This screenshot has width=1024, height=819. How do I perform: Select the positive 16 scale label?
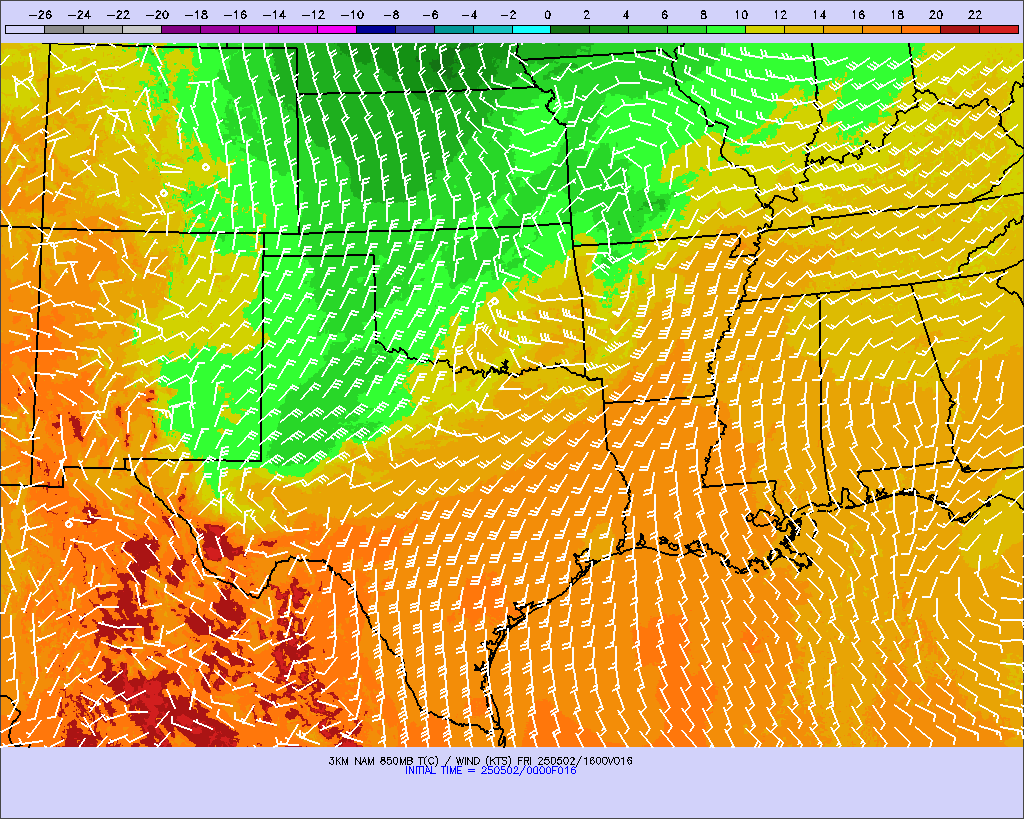858,15
